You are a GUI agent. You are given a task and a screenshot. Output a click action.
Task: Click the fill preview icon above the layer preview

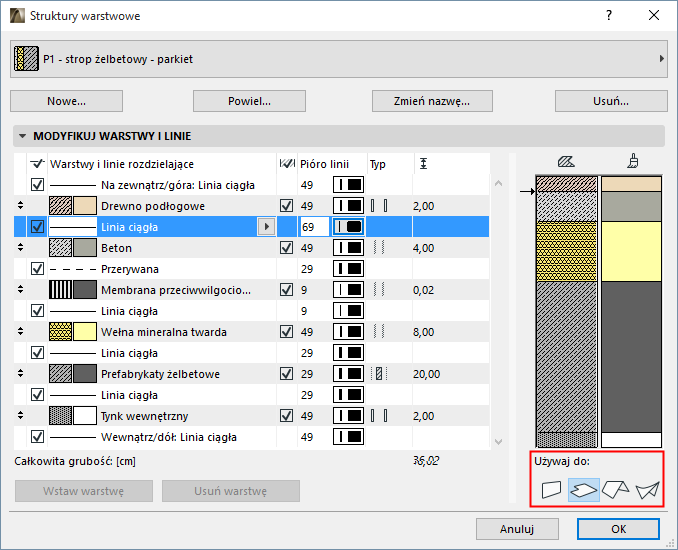[x=566, y=162]
